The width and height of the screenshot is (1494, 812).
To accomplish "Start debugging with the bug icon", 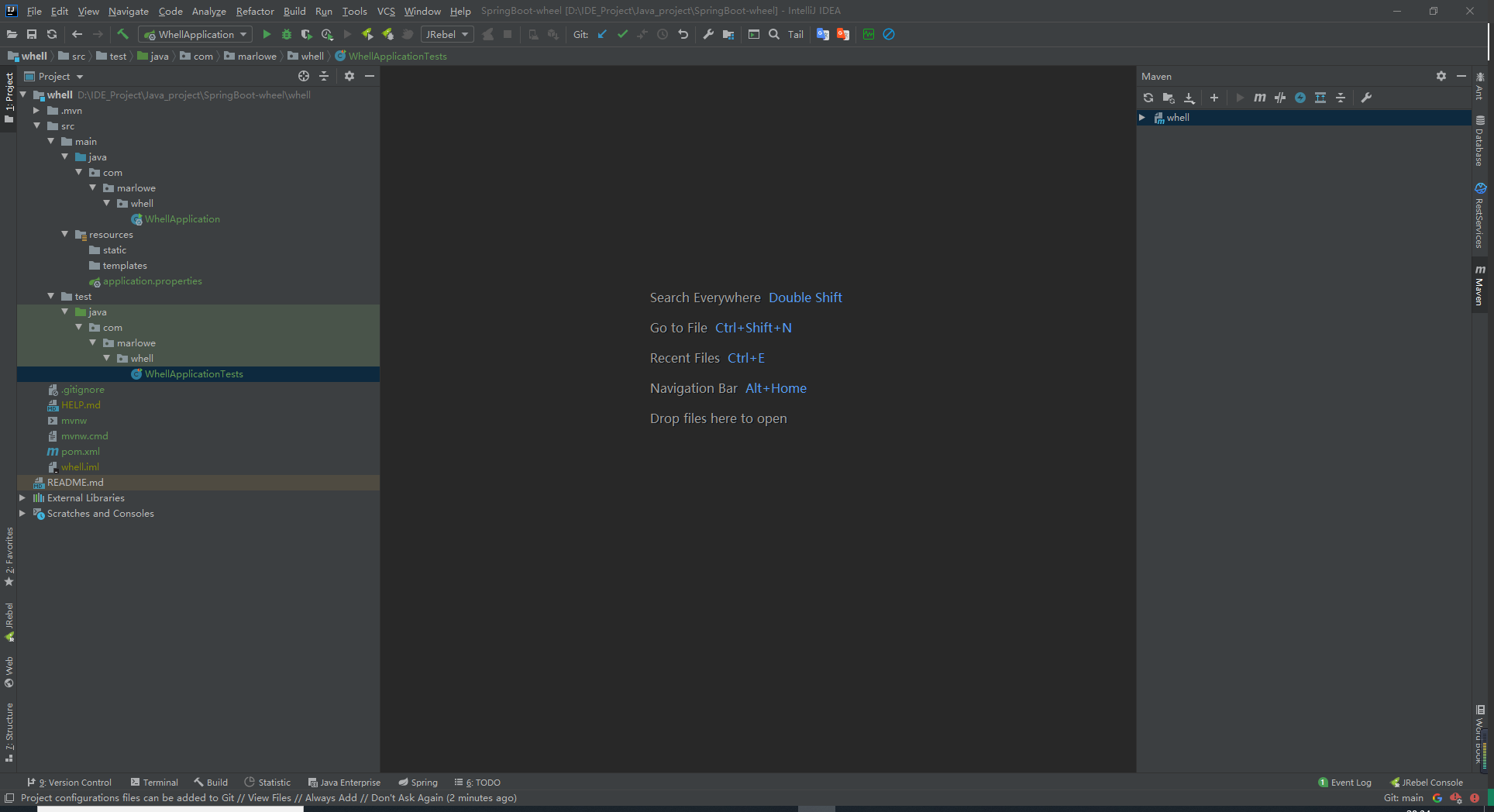I will tap(287, 34).
